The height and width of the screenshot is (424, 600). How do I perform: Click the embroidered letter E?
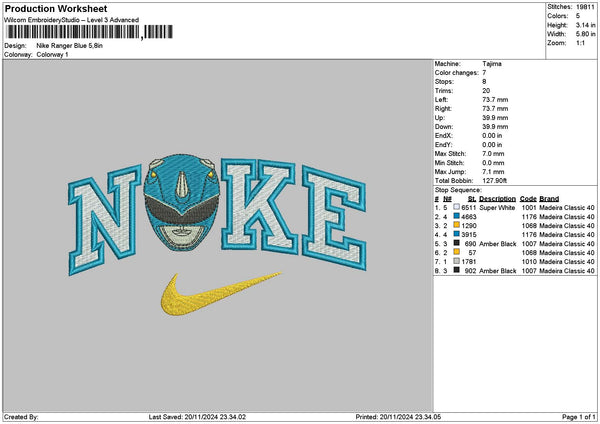(x=334, y=217)
